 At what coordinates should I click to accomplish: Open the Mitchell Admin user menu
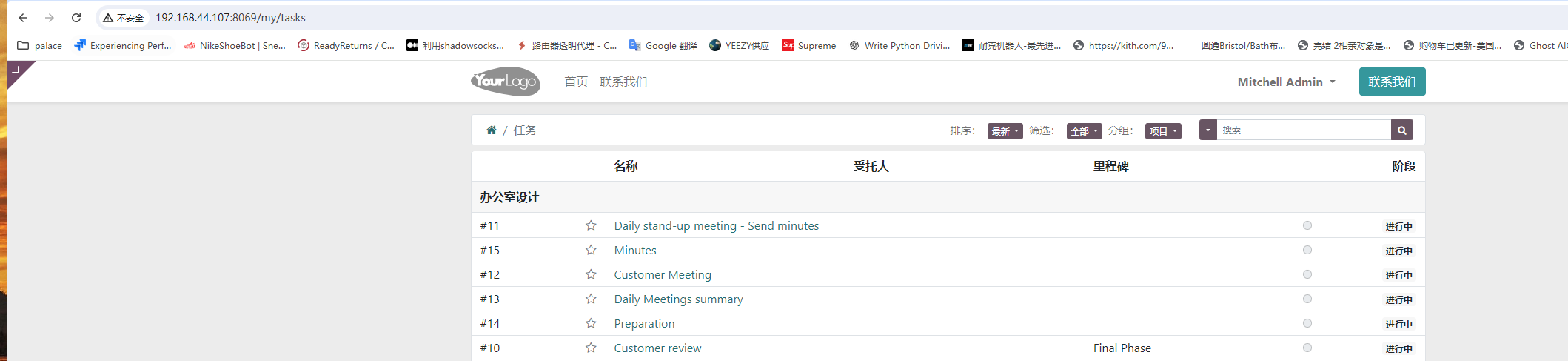pos(1286,82)
